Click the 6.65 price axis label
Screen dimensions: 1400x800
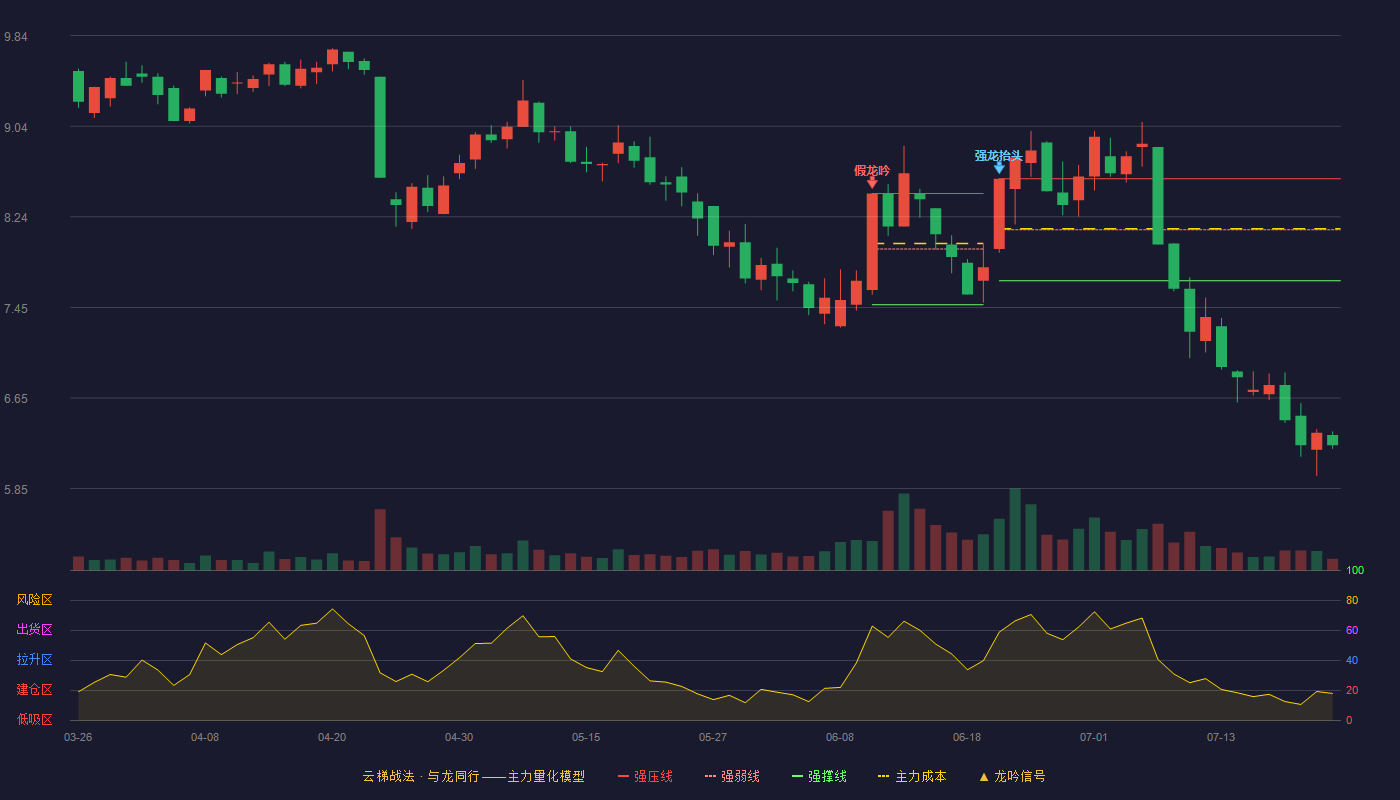[x=16, y=399]
